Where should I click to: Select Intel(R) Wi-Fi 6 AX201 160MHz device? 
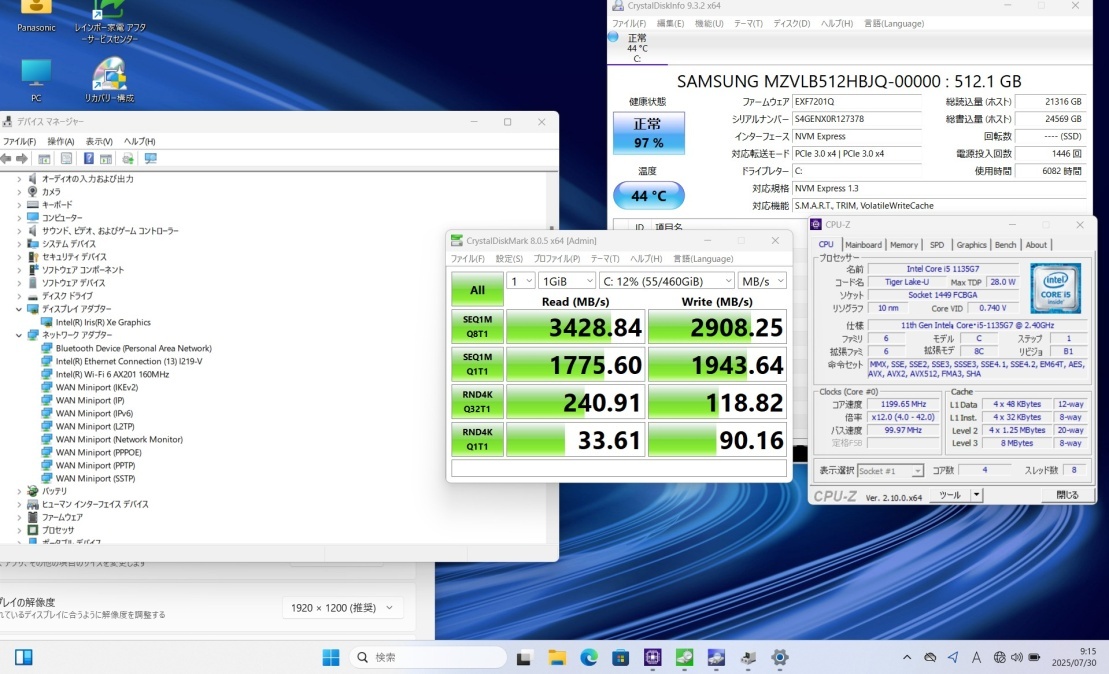[x=112, y=374]
